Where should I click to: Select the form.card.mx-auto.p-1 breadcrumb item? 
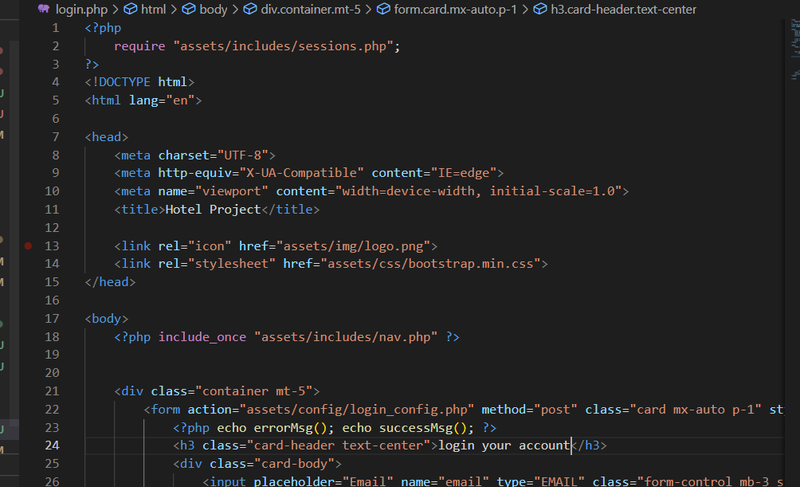pos(458,9)
